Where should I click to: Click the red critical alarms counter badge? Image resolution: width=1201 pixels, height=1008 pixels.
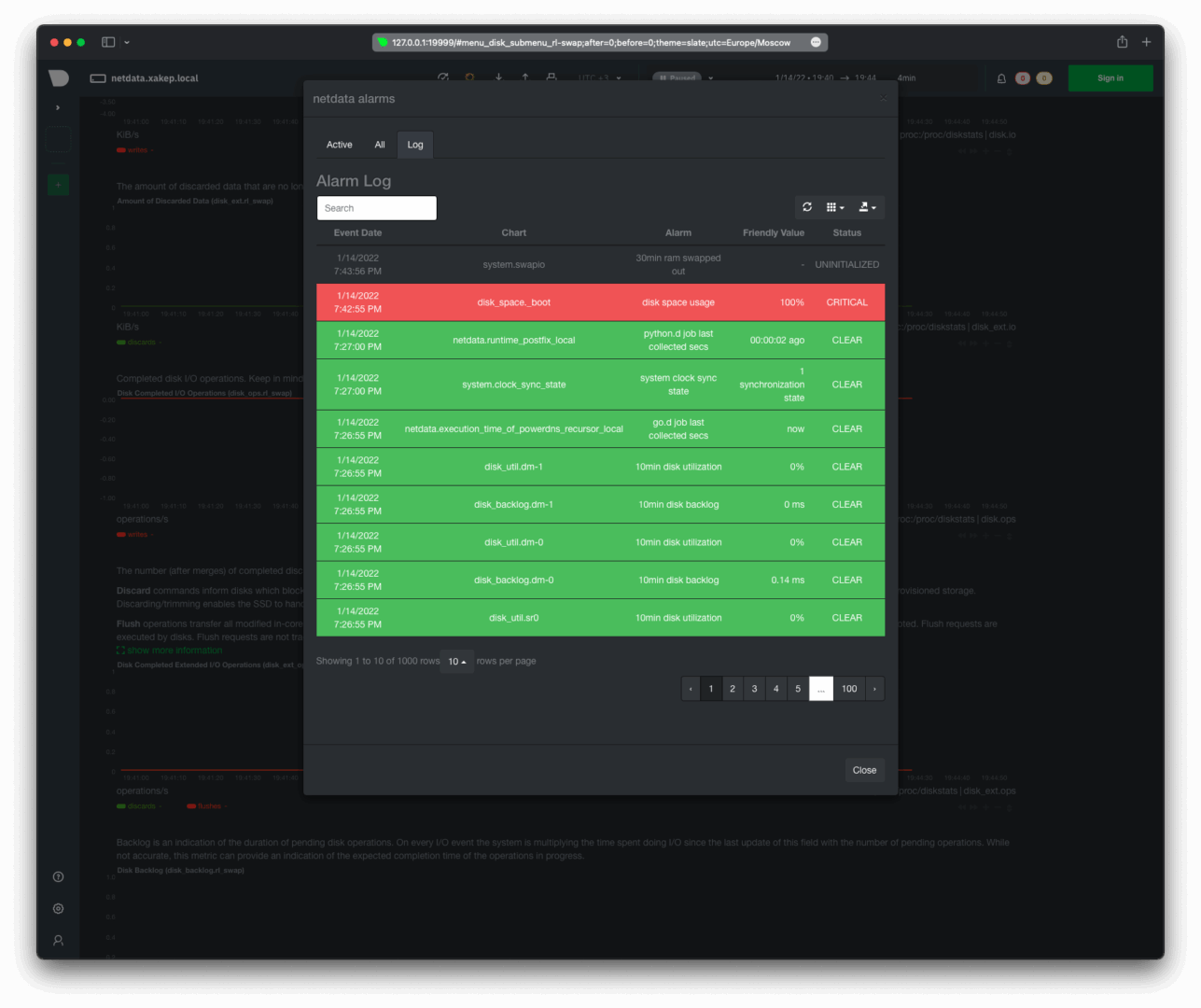tap(1023, 78)
